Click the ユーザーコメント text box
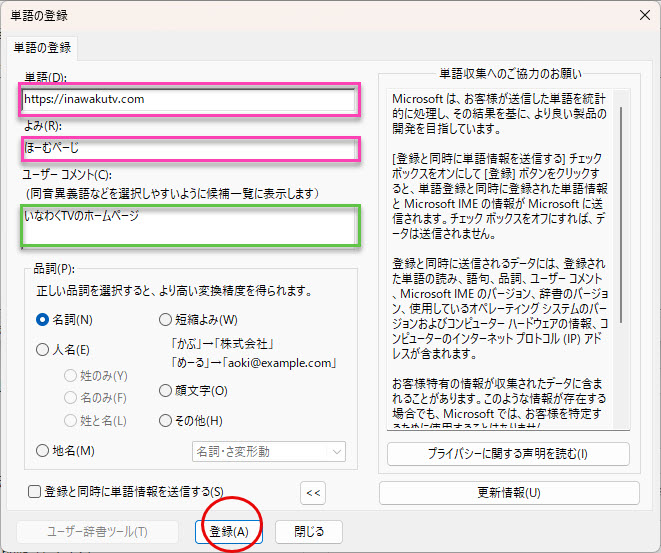This screenshot has width=661, height=553. point(190,225)
